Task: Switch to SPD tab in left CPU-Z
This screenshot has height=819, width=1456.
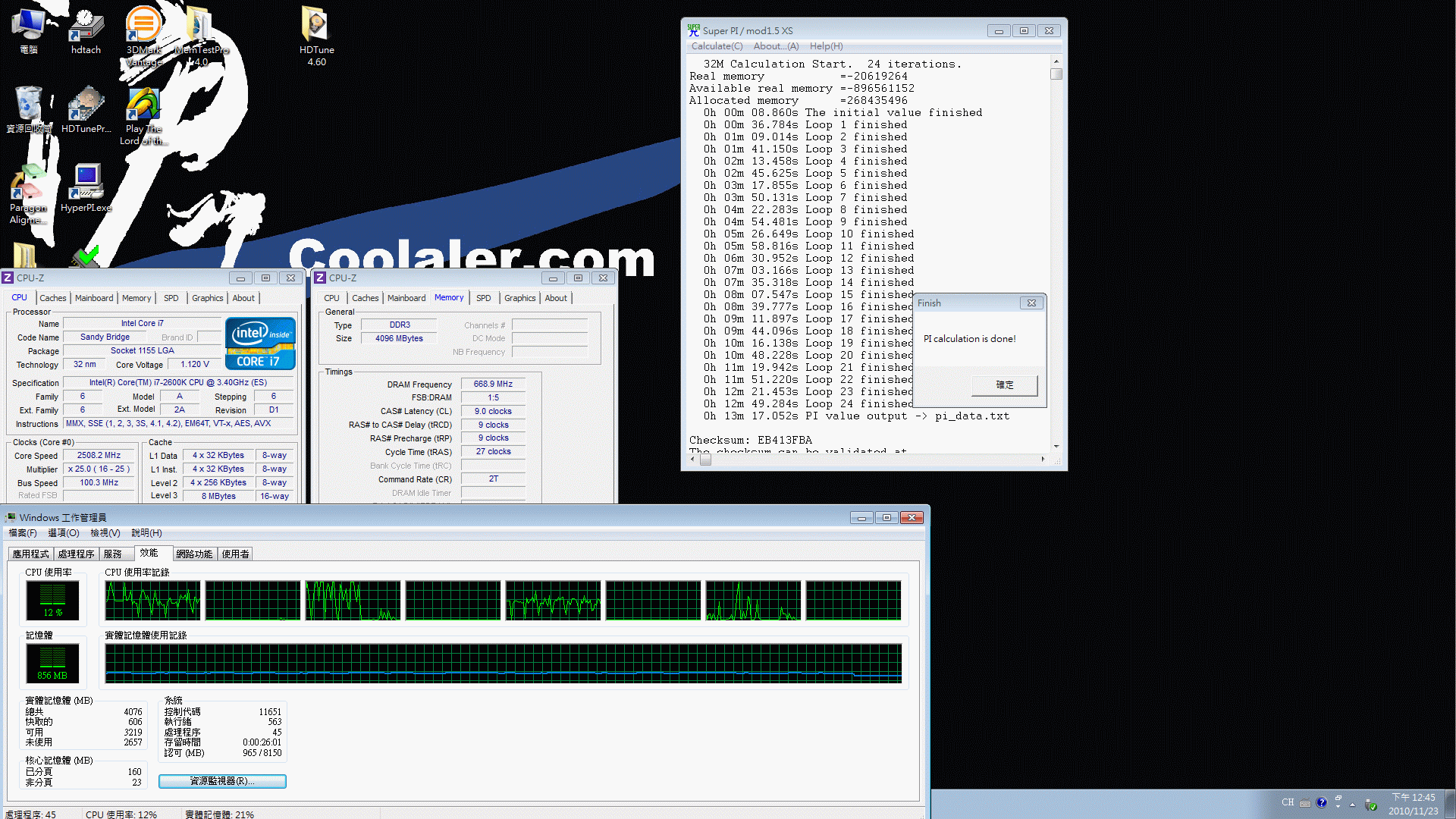Action: tap(171, 298)
